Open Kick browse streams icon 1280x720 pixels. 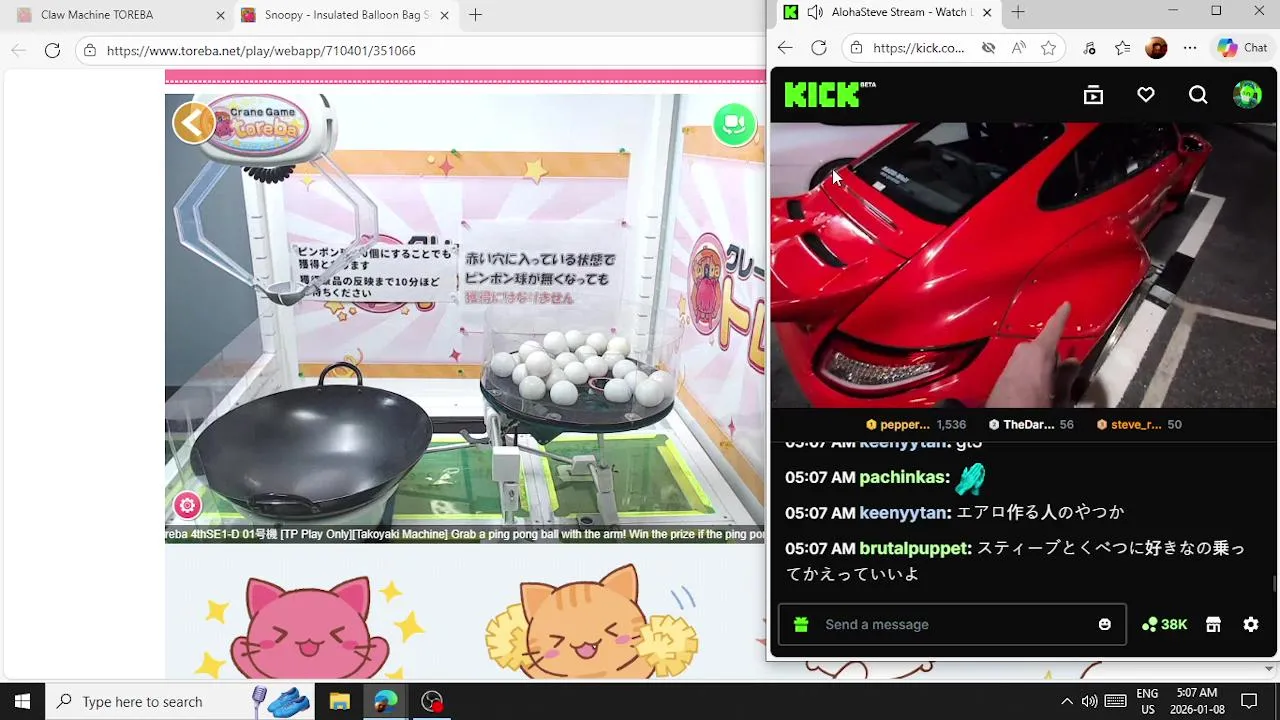[1093, 95]
